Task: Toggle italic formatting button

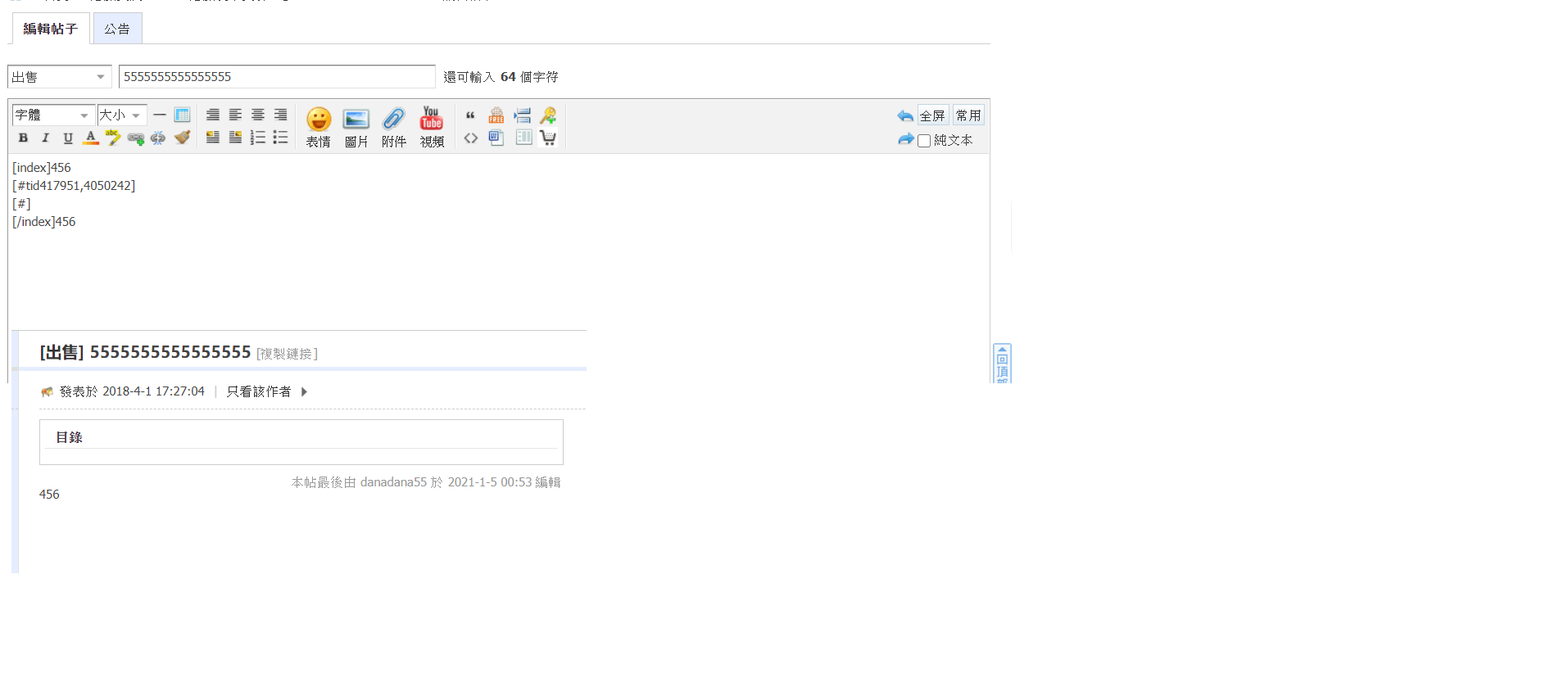Action: 45,138
